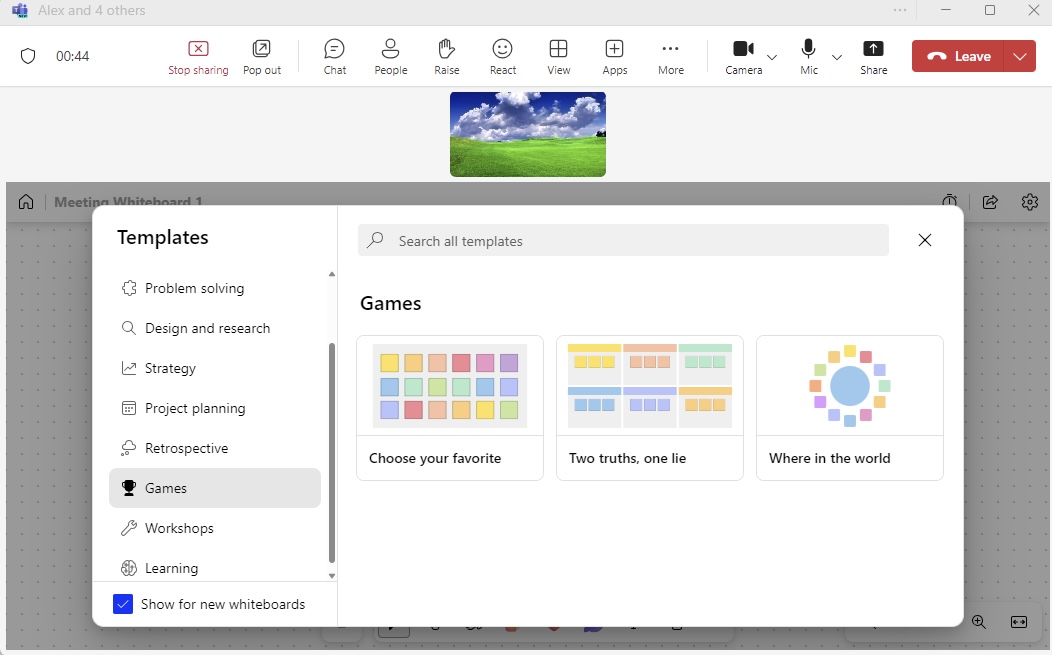The image size is (1052, 655).
Task: Open the meeting Chat
Action: pyautogui.click(x=334, y=56)
